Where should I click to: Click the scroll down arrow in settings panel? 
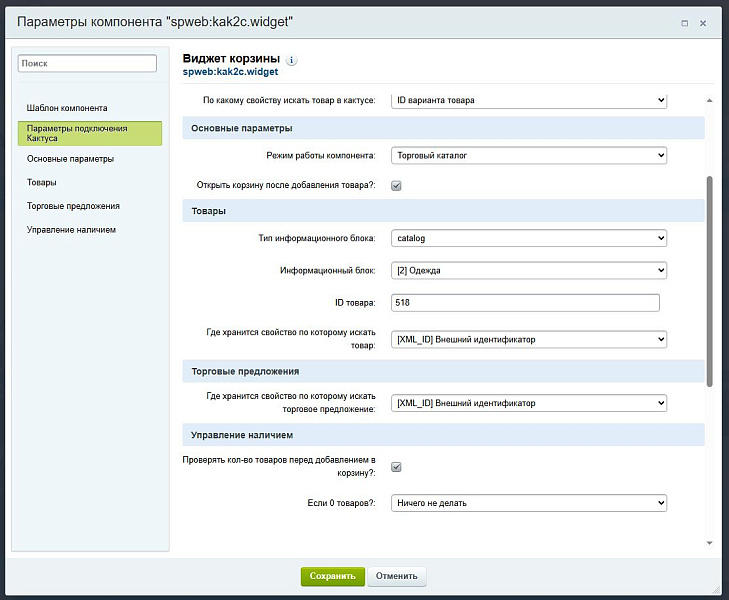710,542
